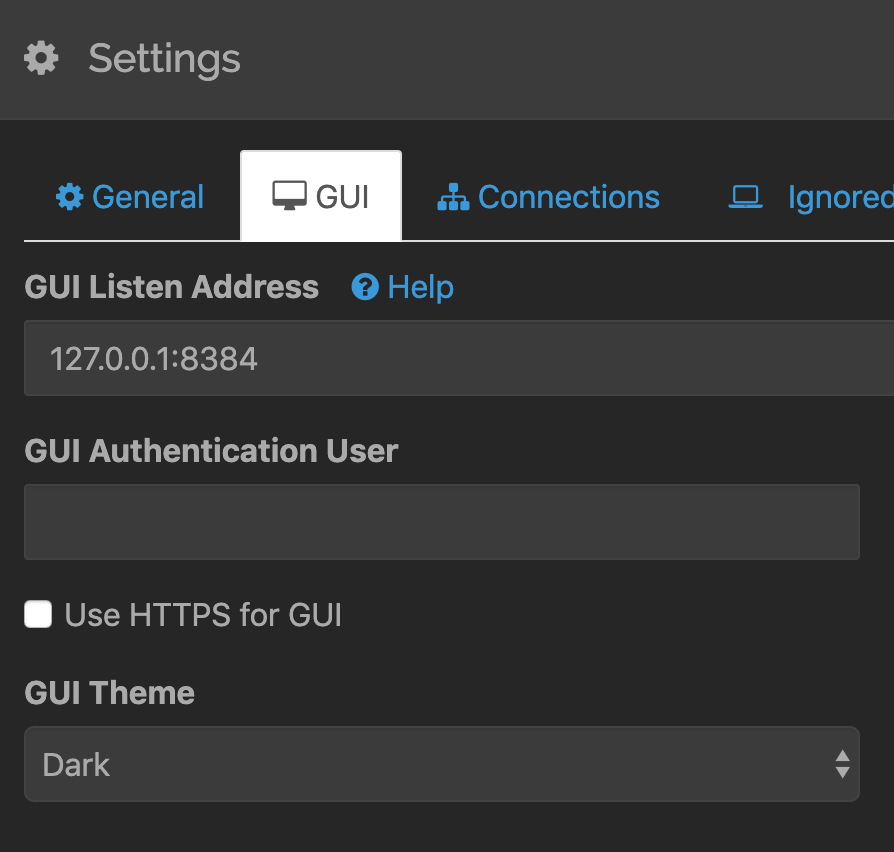Select the address value 127.0.0.1:8384

coord(153,360)
